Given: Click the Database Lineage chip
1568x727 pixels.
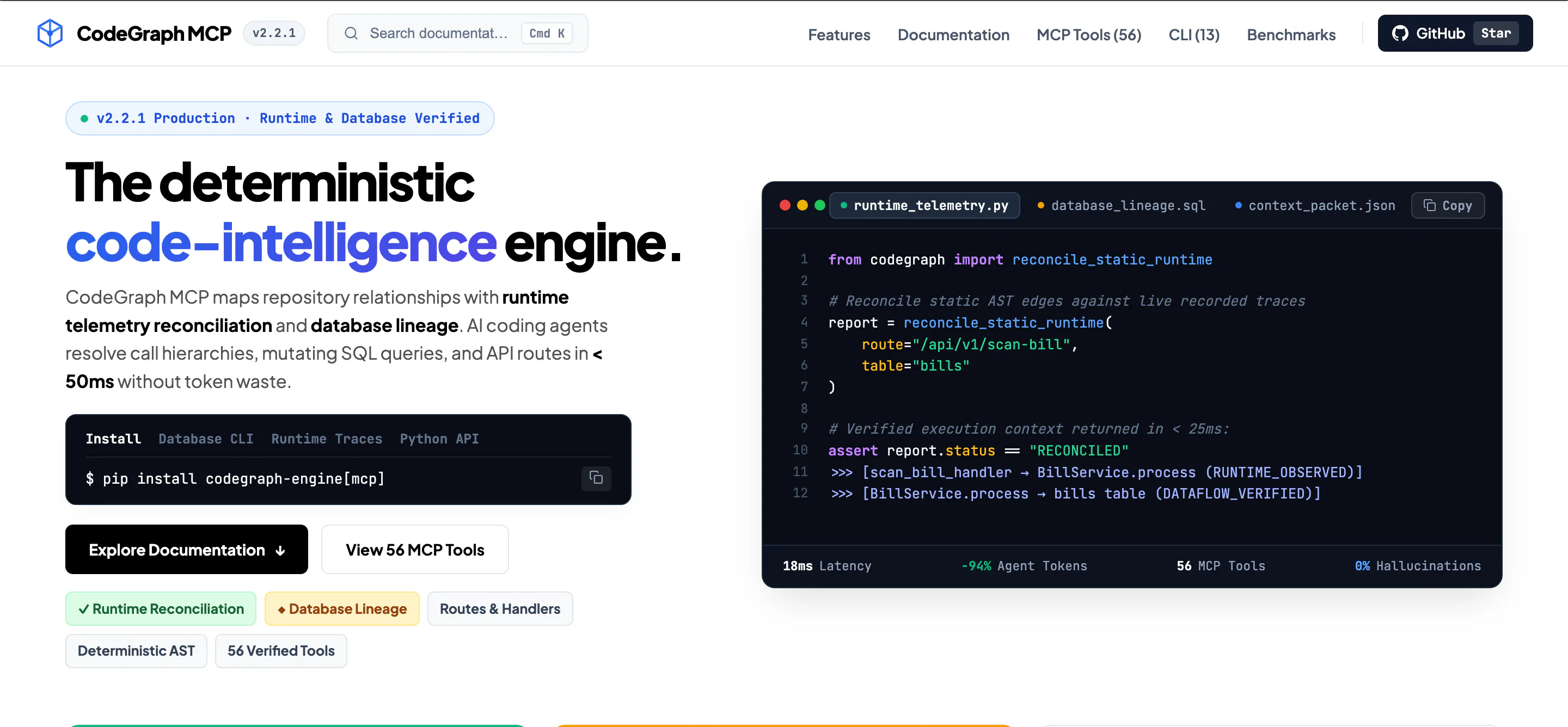Looking at the screenshot, I should [x=341, y=608].
